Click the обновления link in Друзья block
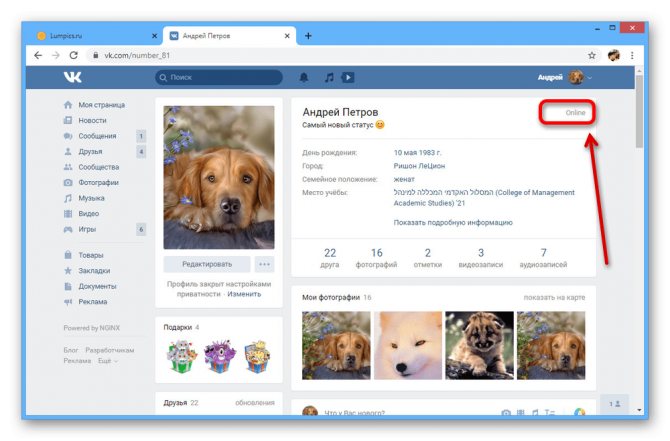 [255, 403]
